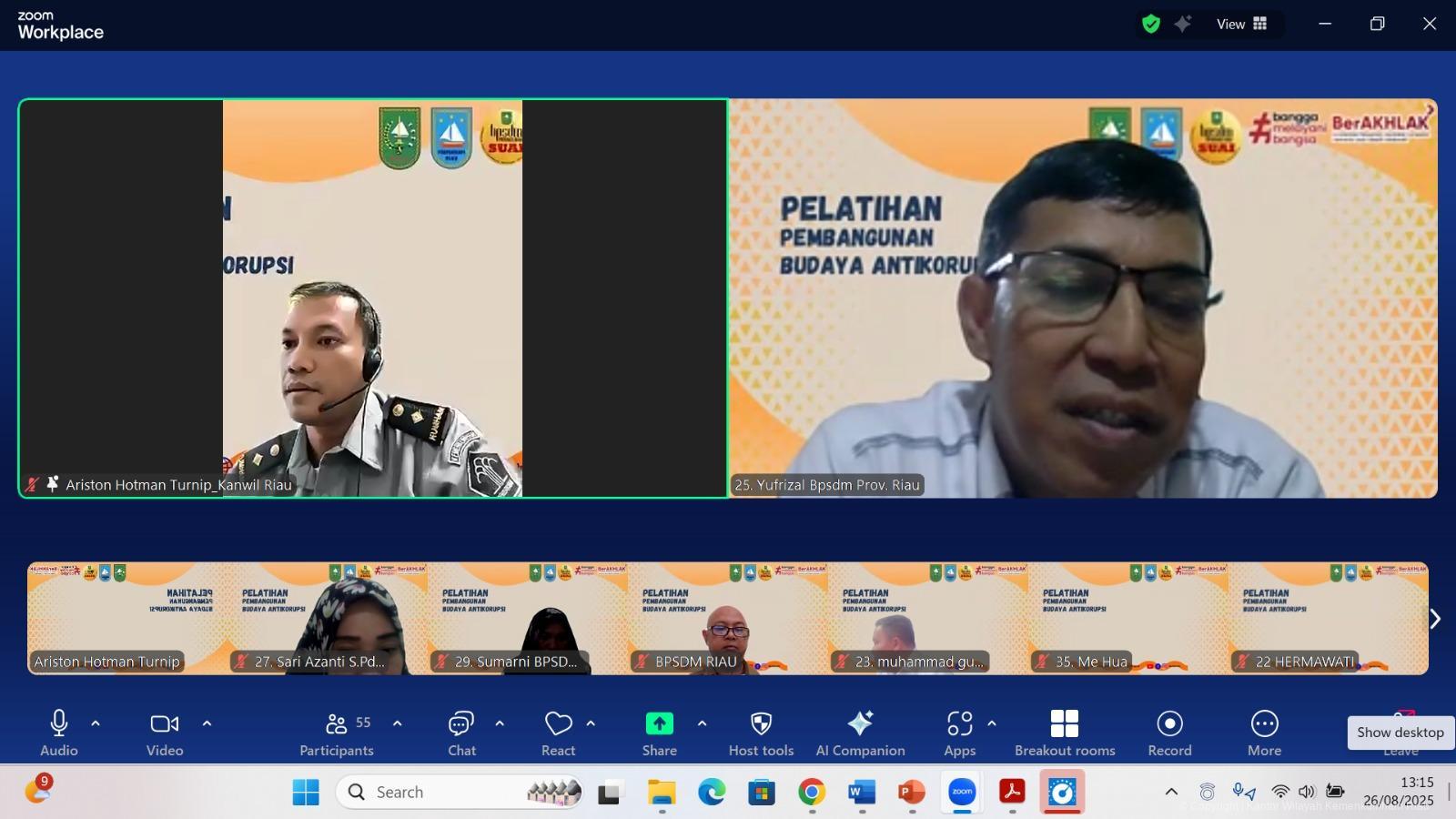Open Host tools shield icon
This screenshot has width=1456, height=819.
coord(761,723)
